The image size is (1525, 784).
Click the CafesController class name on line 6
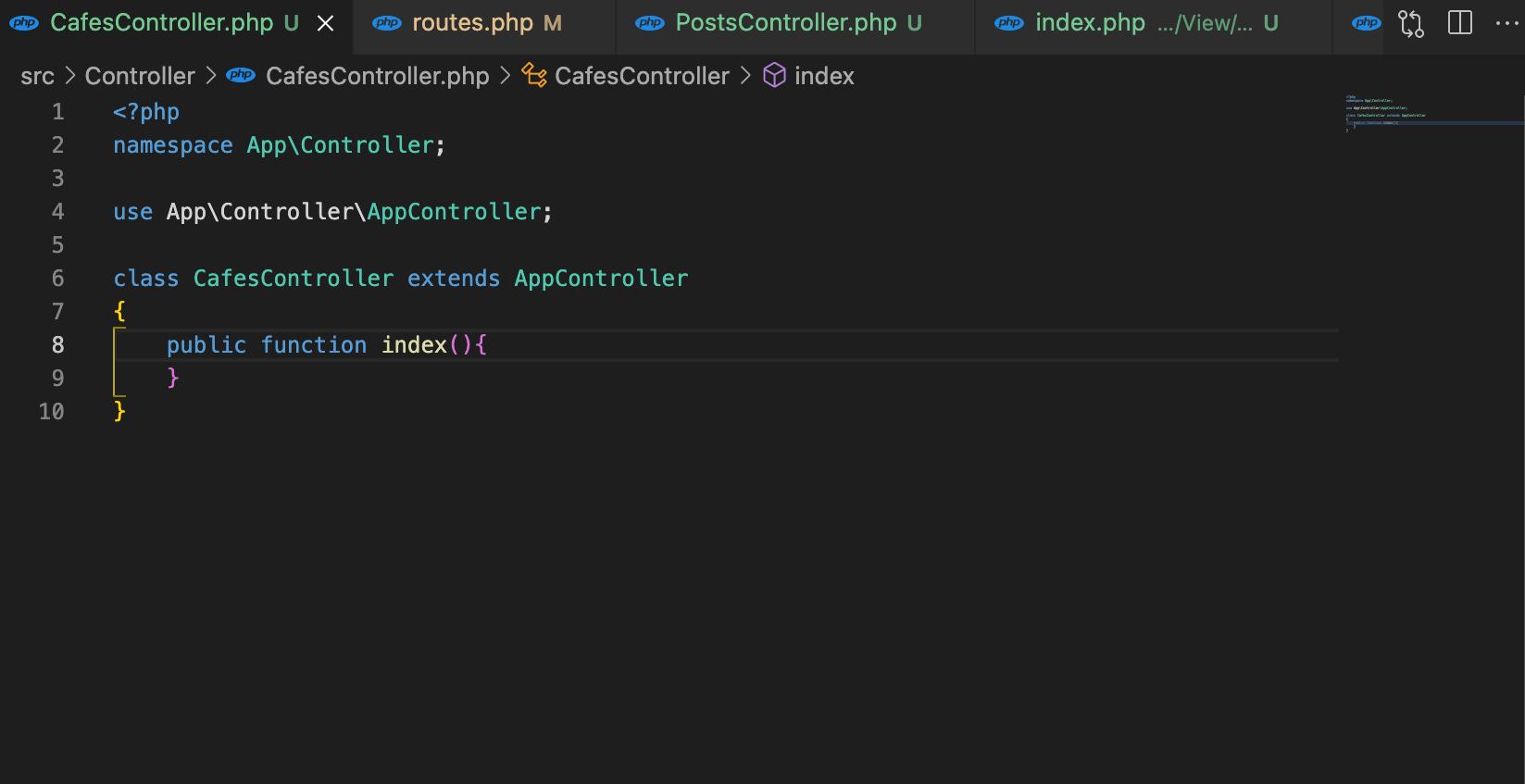tap(294, 279)
